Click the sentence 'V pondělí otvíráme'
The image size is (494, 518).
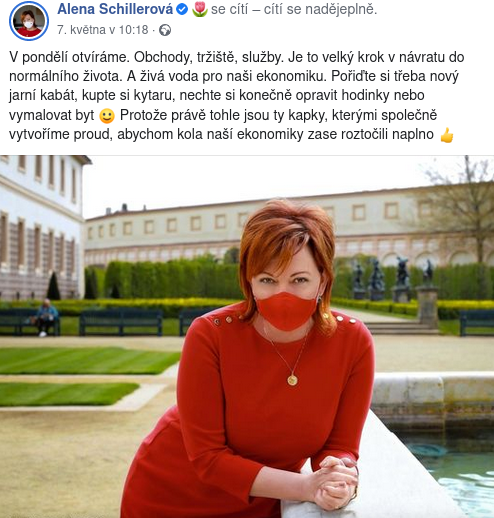[68, 57]
